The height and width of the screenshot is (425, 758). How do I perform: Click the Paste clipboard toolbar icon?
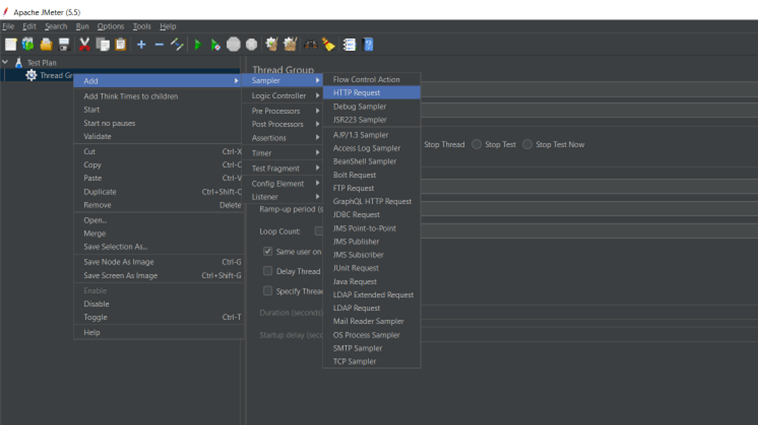point(120,44)
